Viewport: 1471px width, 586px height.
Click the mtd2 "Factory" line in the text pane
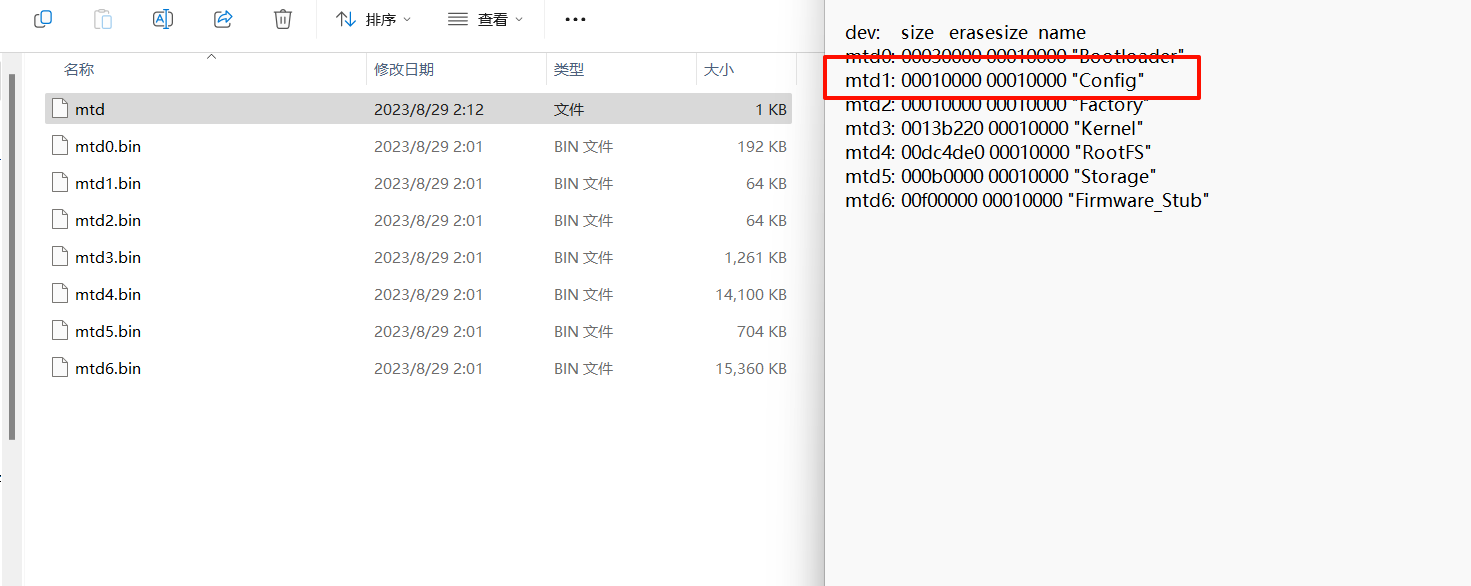pyautogui.click(x=997, y=104)
